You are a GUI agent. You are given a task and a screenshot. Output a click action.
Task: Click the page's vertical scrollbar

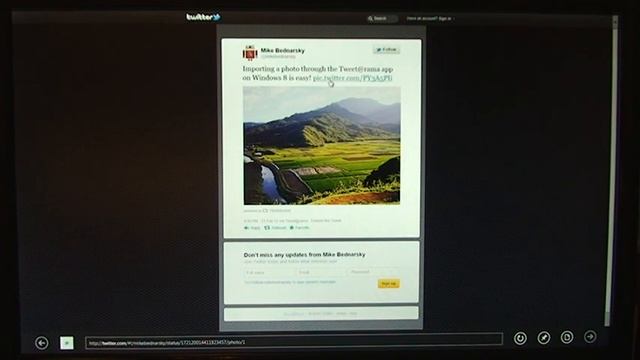coord(612,171)
